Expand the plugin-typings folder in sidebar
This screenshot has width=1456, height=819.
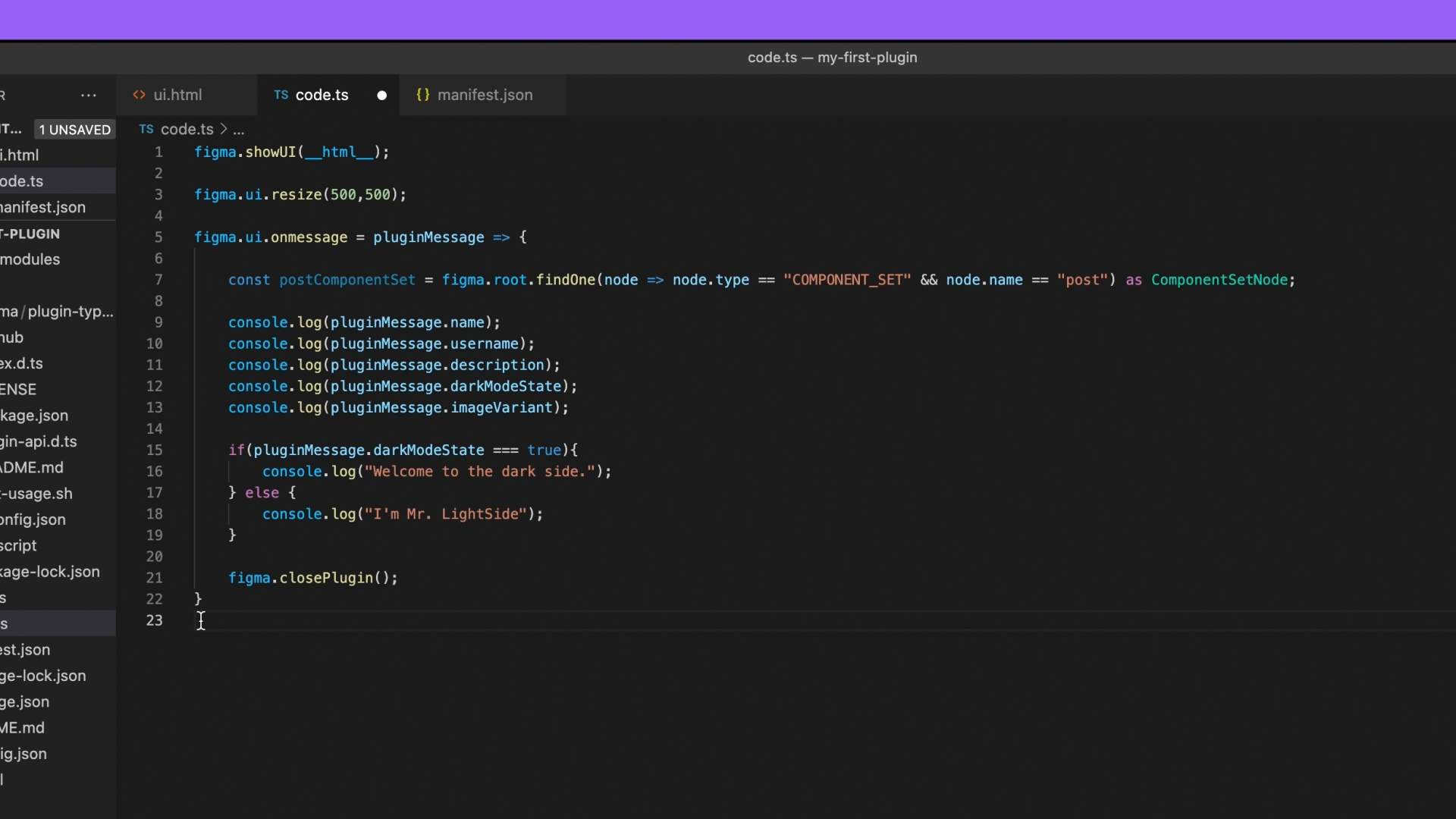(57, 312)
